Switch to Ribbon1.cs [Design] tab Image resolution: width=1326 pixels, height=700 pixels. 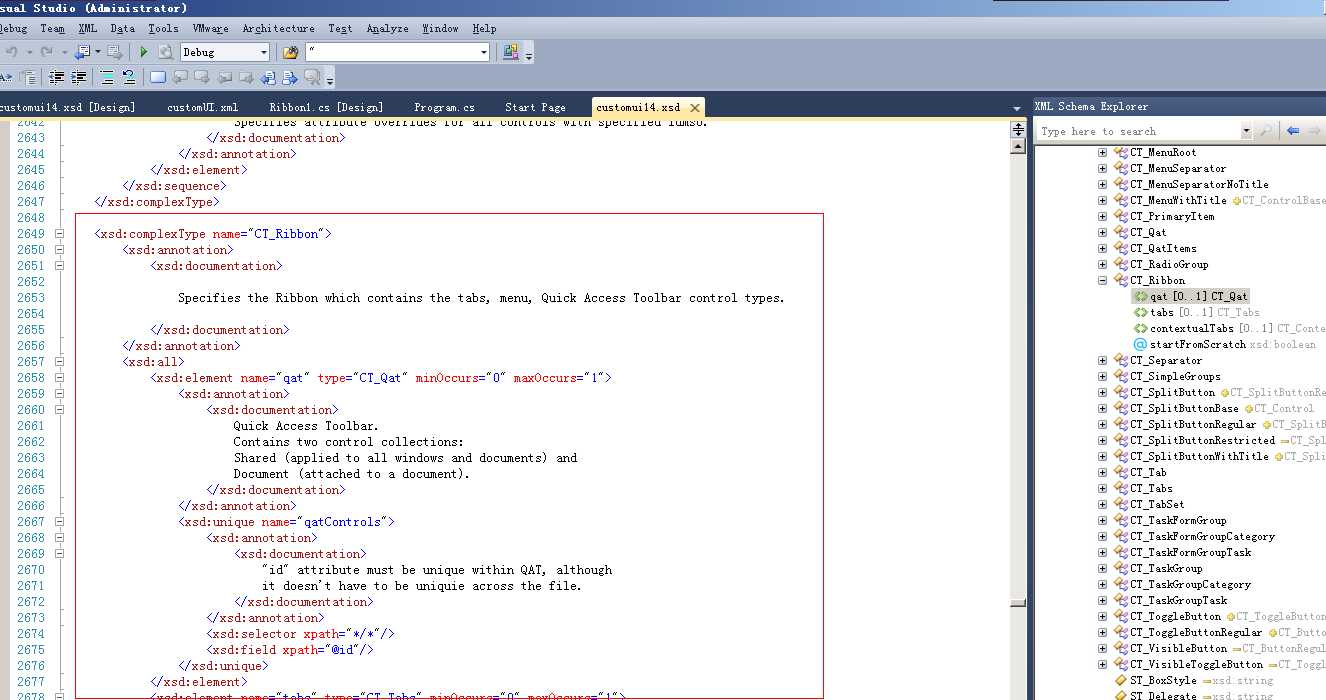[x=326, y=107]
